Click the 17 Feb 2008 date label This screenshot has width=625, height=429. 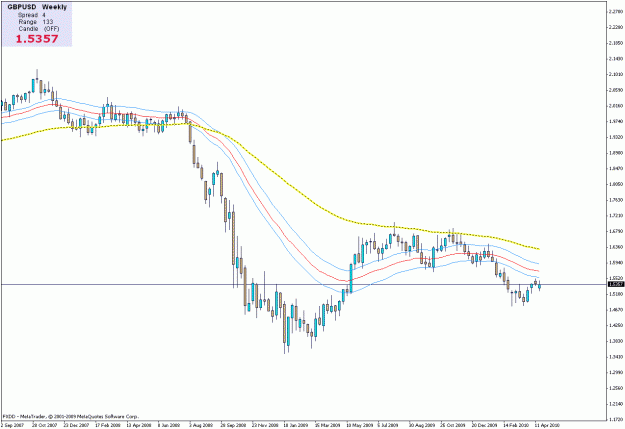coord(108,425)
